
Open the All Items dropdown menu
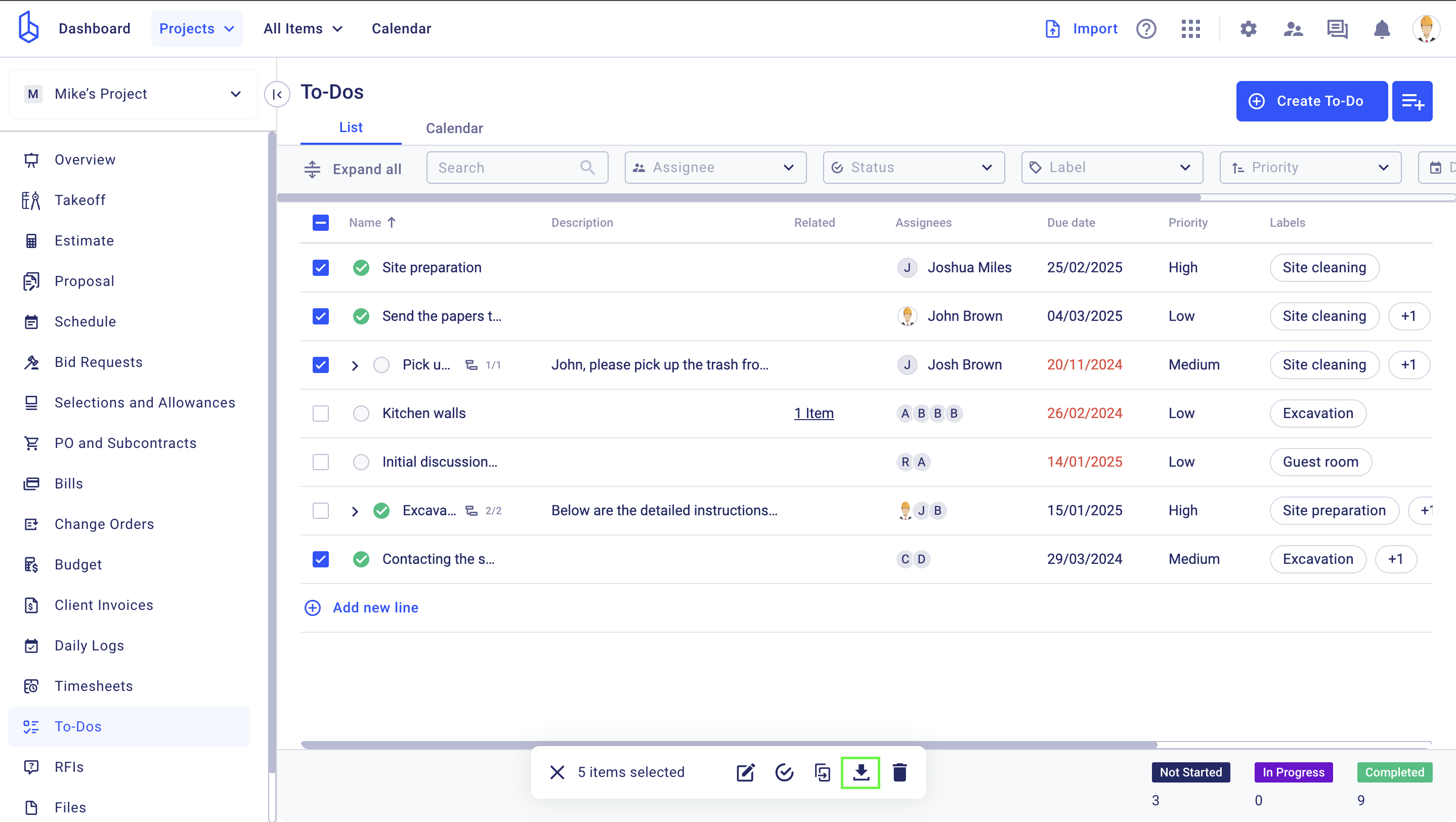303,28
